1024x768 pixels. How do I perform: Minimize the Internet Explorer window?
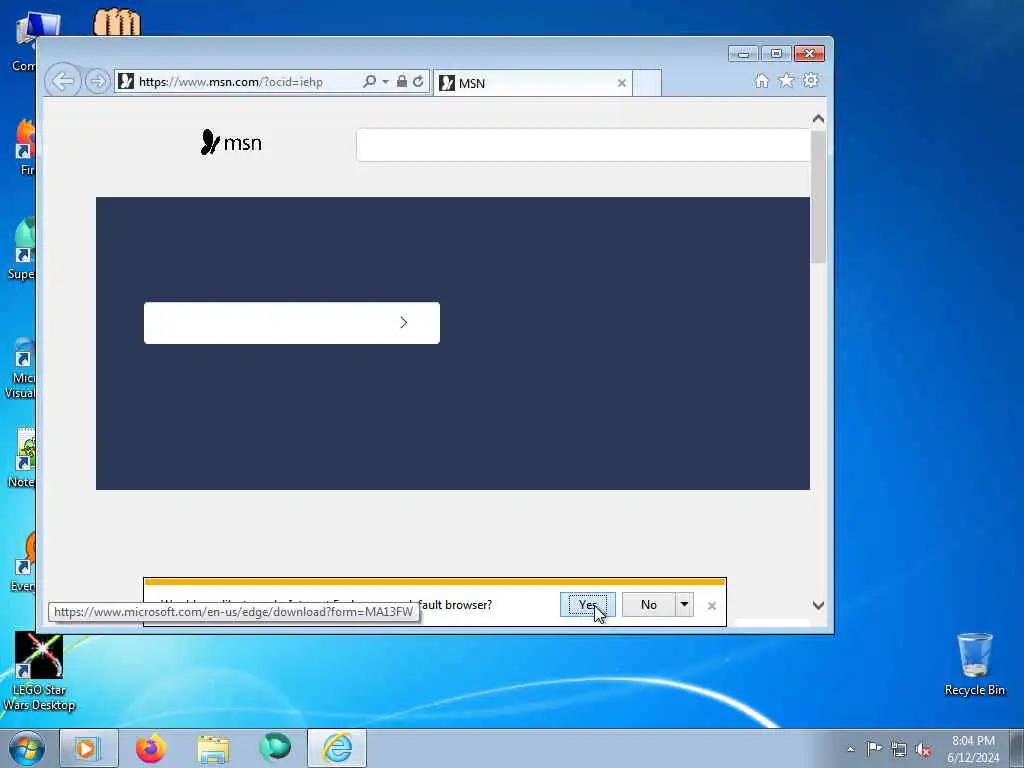(743, 54)
